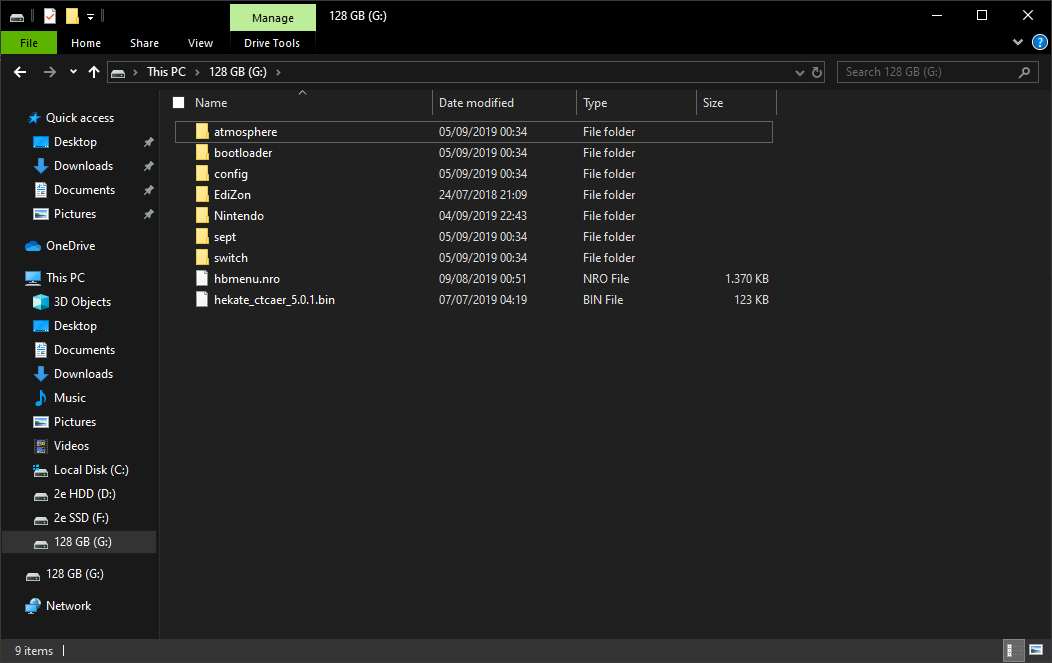Click the Up one level arrow
Viewport: 1052px width, 663px height.
tap(94, 72)
